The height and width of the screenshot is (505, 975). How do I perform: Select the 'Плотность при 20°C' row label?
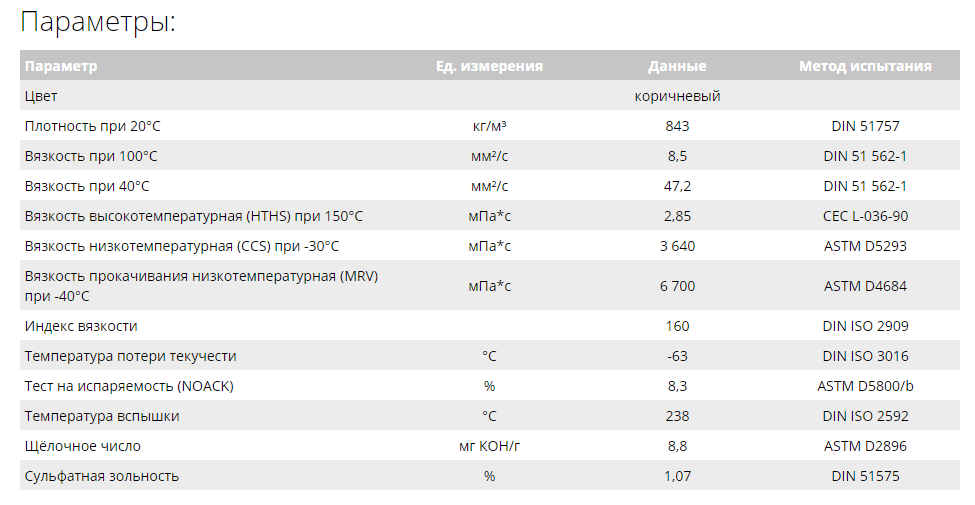pos(93,126)
